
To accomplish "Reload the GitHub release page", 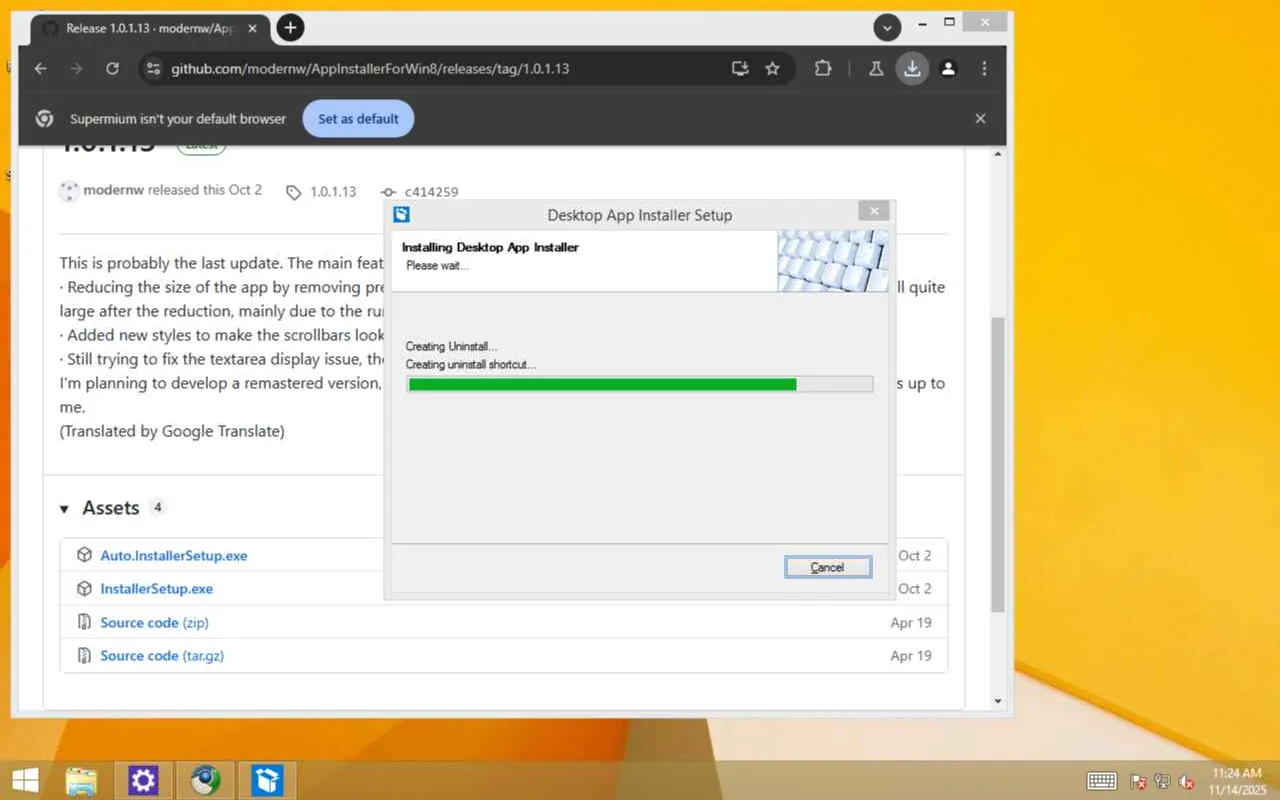I will (x=112, y=69).
